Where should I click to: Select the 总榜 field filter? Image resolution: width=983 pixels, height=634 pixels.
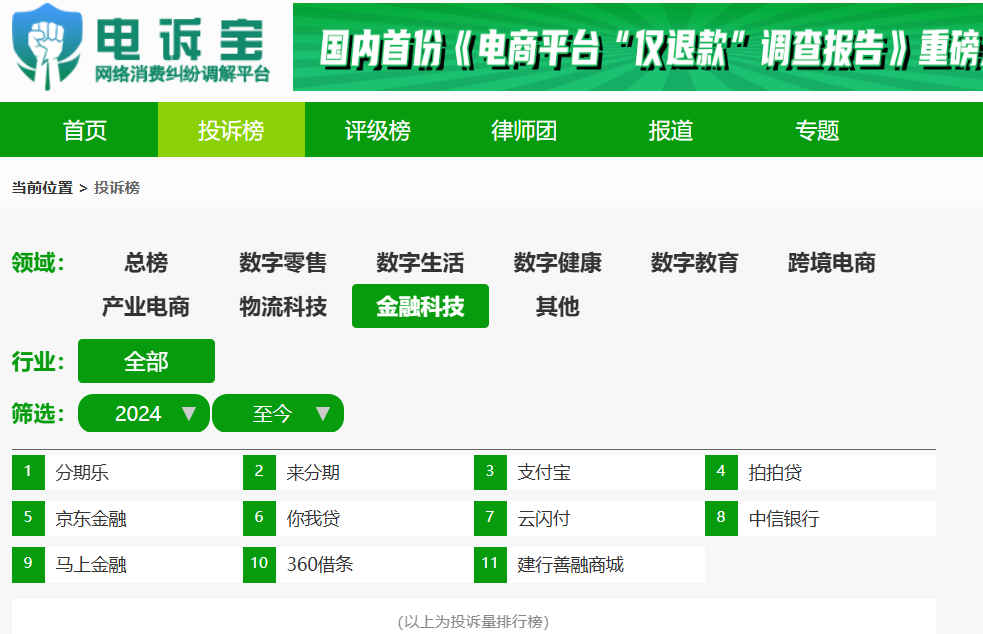(146, 262)
